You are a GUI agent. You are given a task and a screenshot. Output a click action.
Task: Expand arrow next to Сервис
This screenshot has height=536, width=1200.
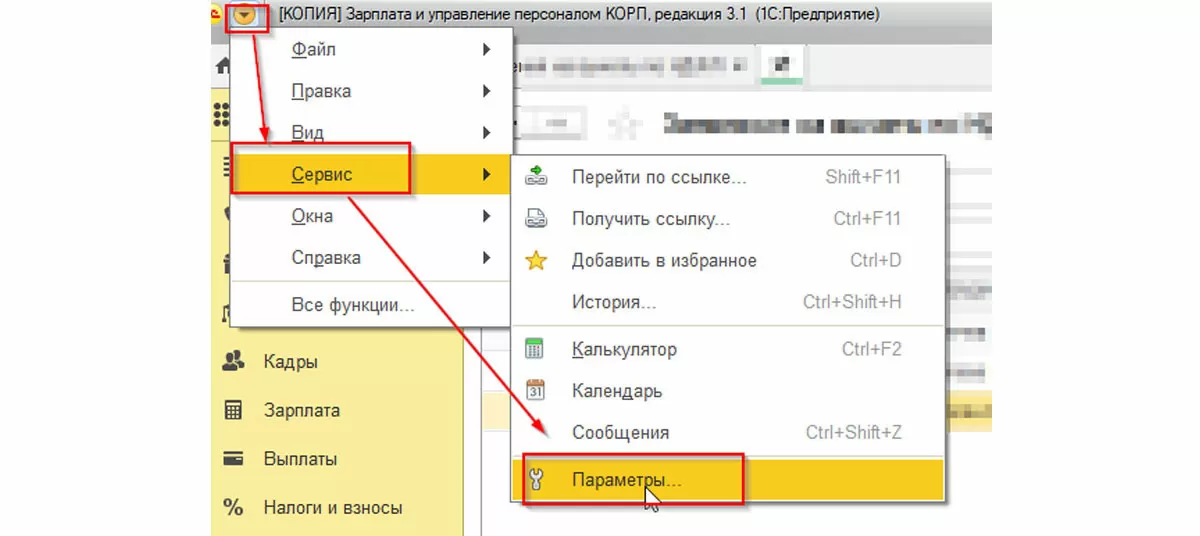[x=487, y=174]
